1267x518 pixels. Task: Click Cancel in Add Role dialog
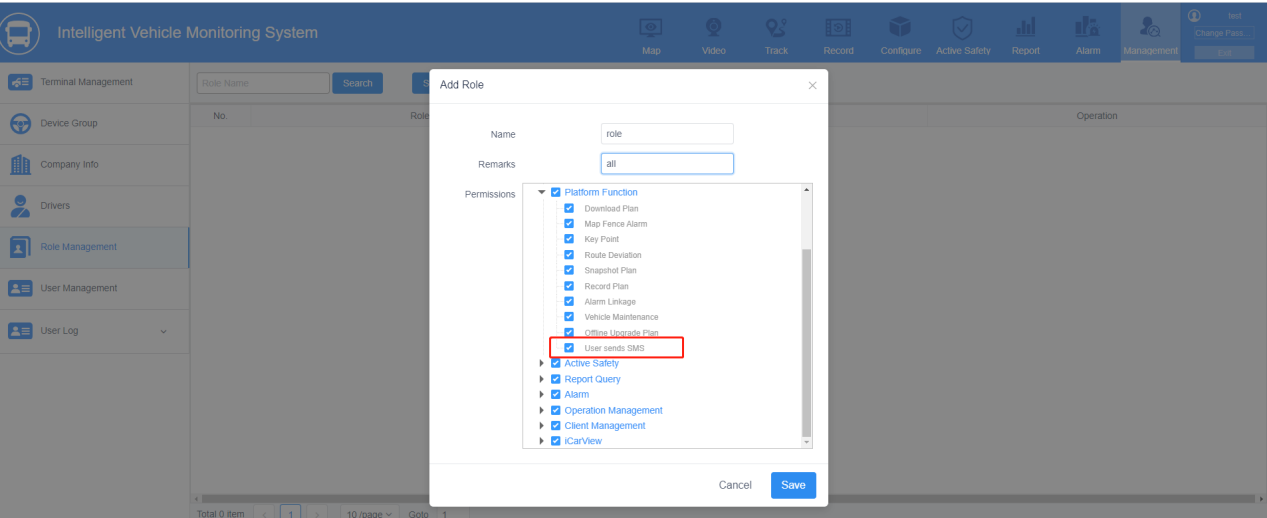tap(735, 485)
